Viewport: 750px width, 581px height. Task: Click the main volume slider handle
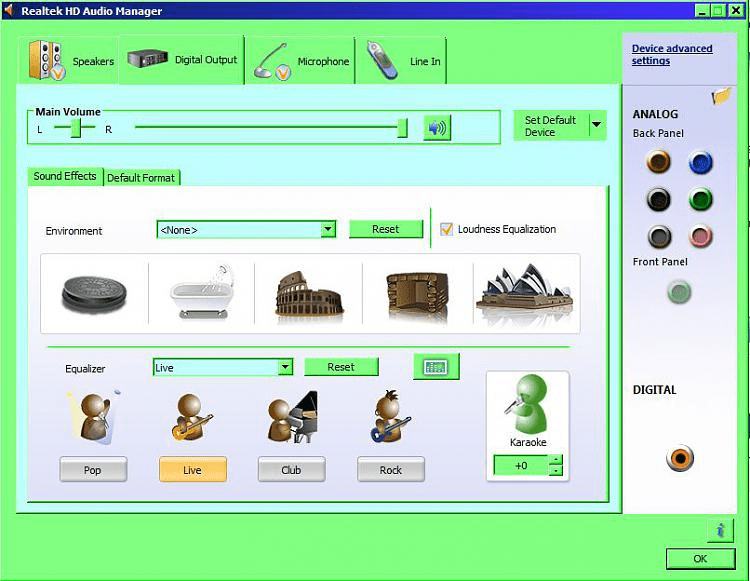tap(402, 128)
